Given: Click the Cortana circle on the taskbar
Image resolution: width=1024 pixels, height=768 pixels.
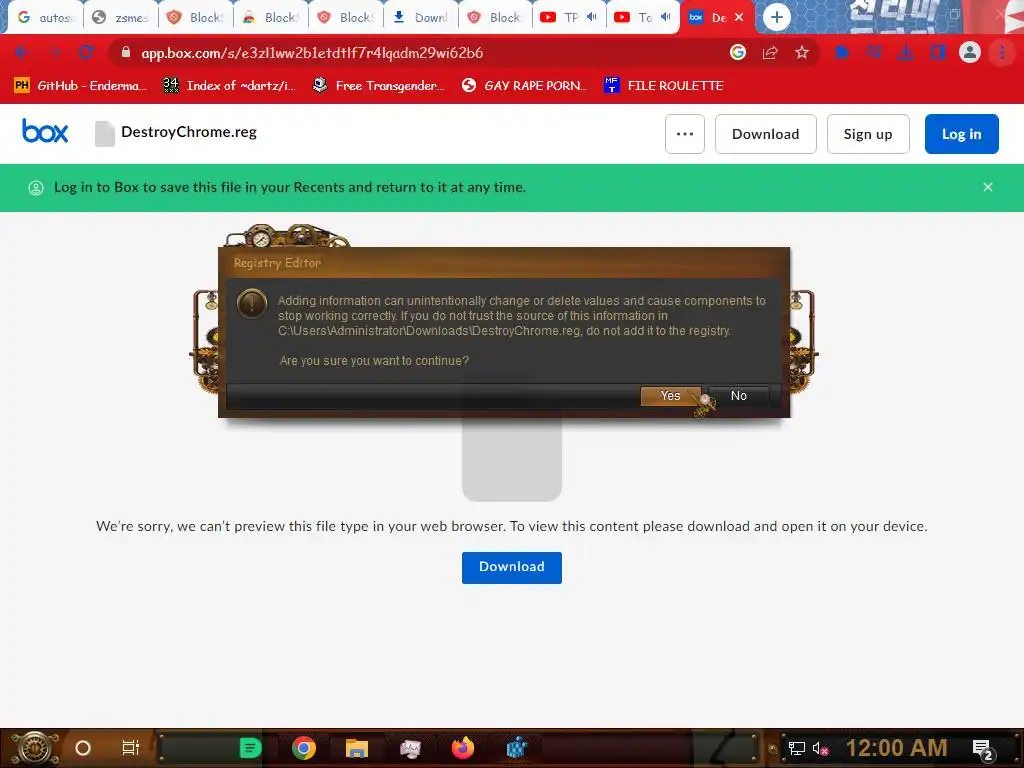Looking at the screenshot, I should (83, 748).
